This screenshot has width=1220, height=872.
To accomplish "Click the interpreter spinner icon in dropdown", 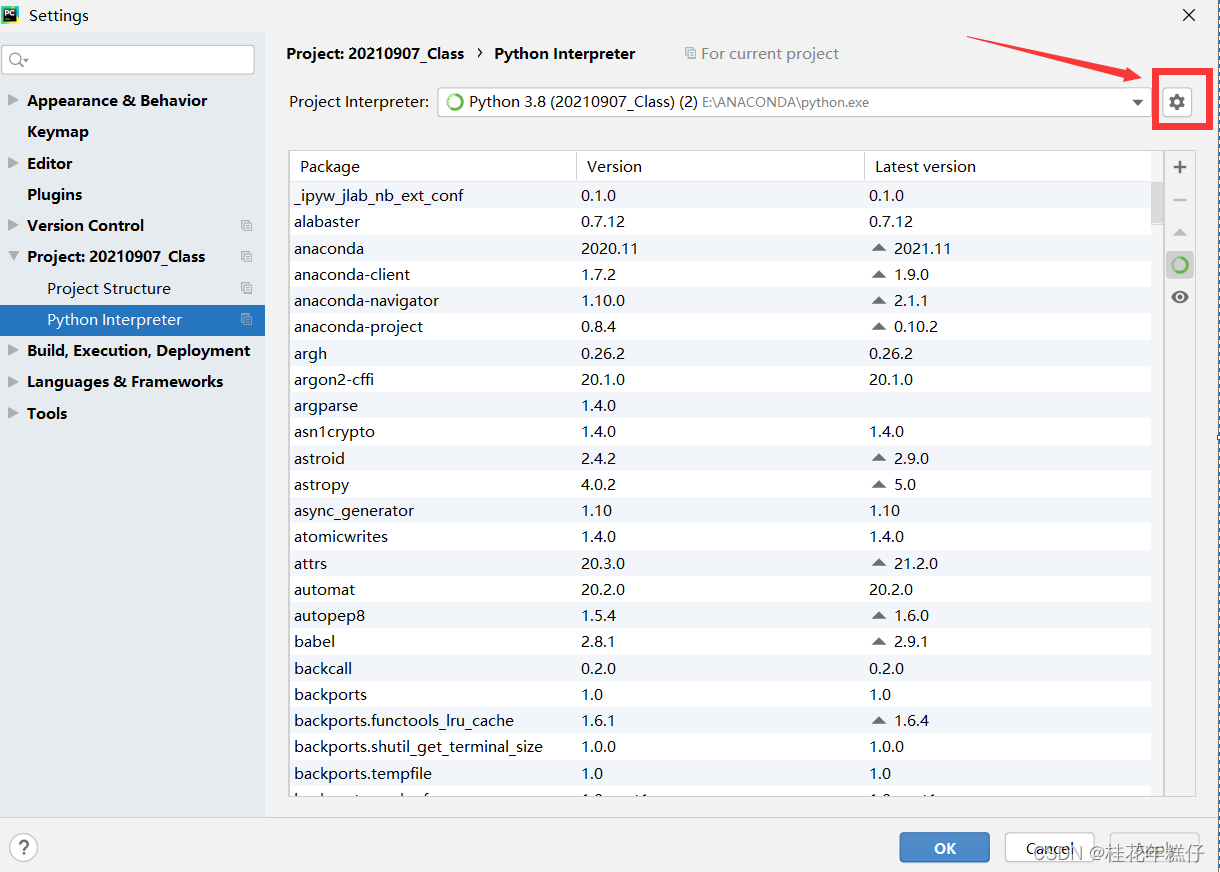I will pos(454,102).
